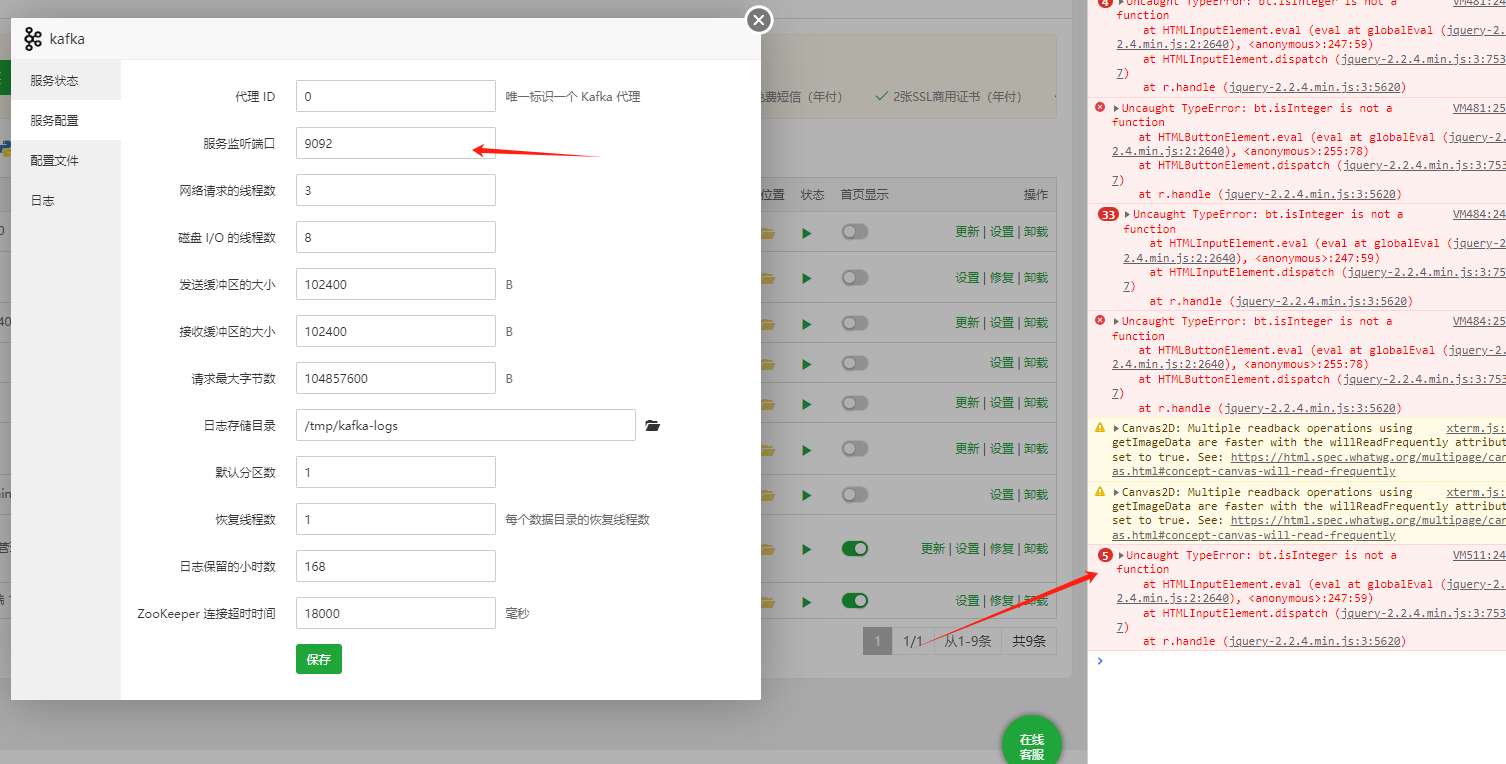
Task: Toggle 首页显示 switch in seventh table row
Action: coord(854,494)
